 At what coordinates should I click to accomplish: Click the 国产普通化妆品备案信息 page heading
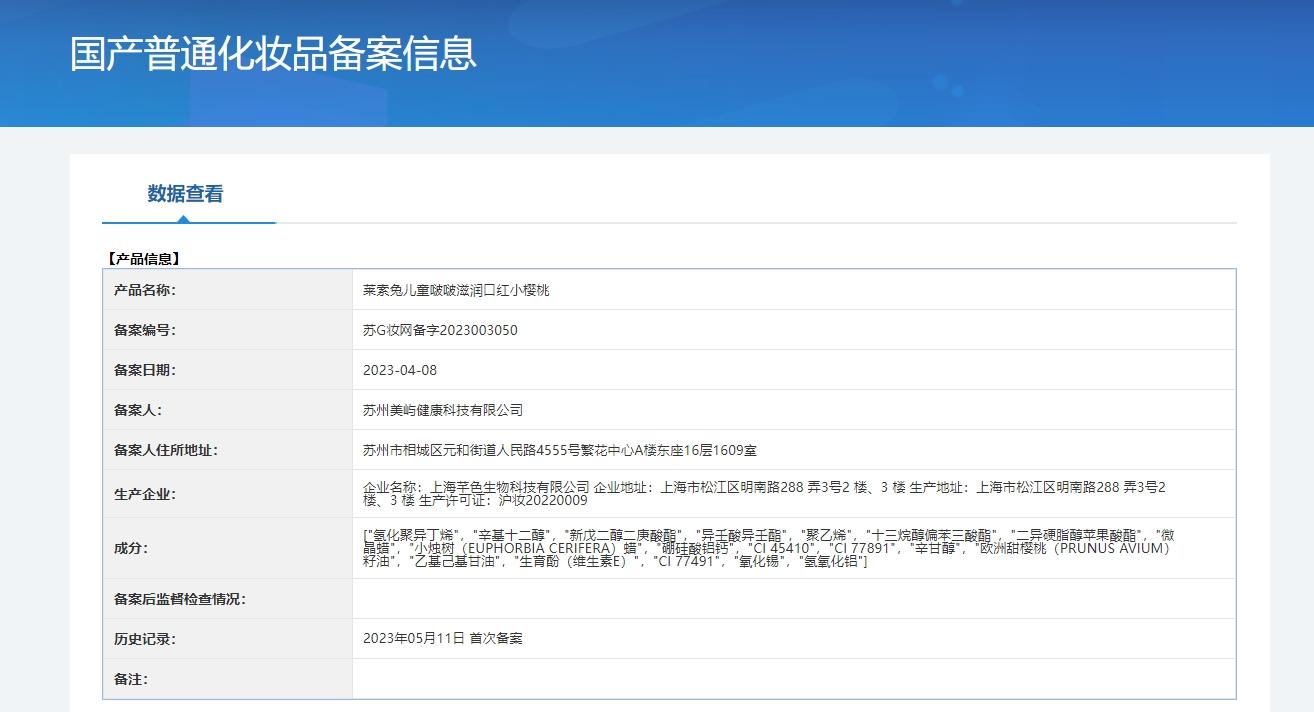click(x=273, y=54)
